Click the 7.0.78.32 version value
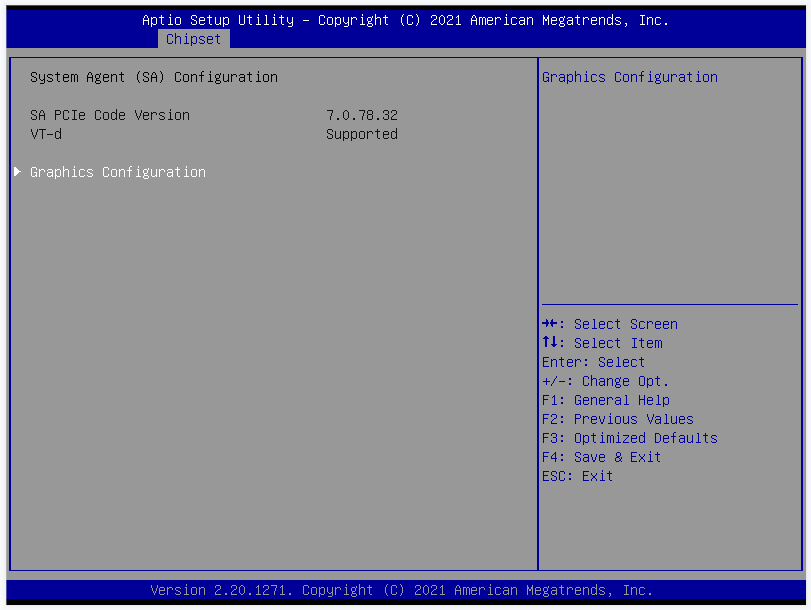The height and width of the screenshot is (610, 811). coord(362,115)
